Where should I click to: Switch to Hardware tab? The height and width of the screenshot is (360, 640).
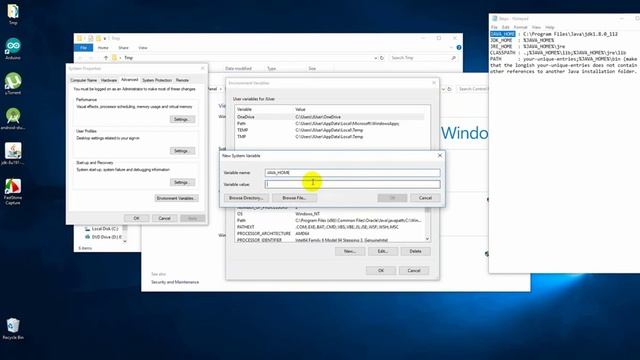point(109,80)
